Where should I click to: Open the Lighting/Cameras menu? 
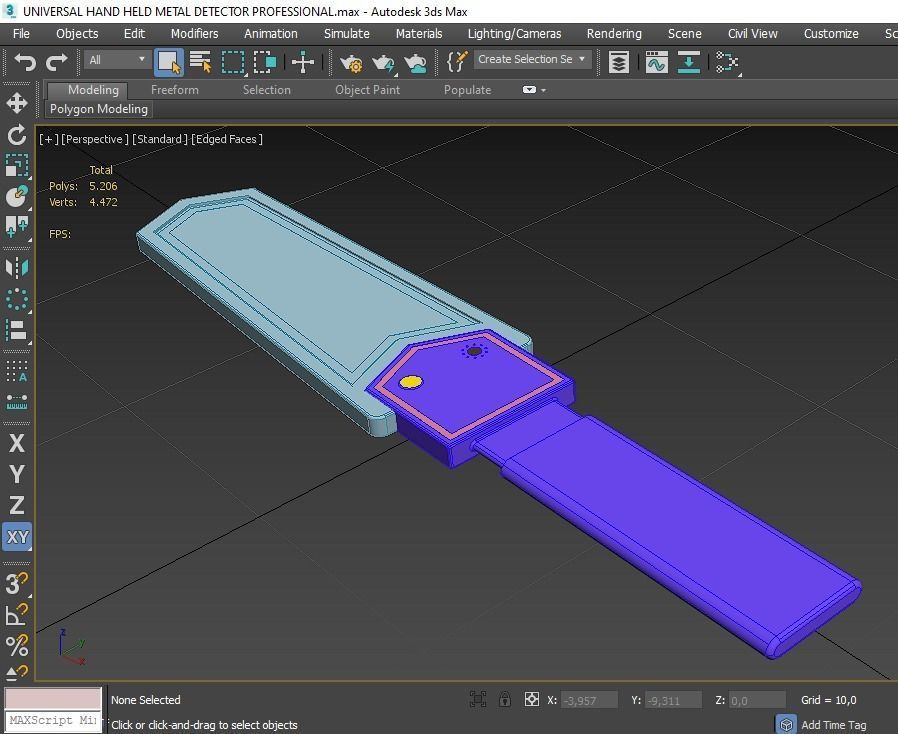tap(514, 34)
